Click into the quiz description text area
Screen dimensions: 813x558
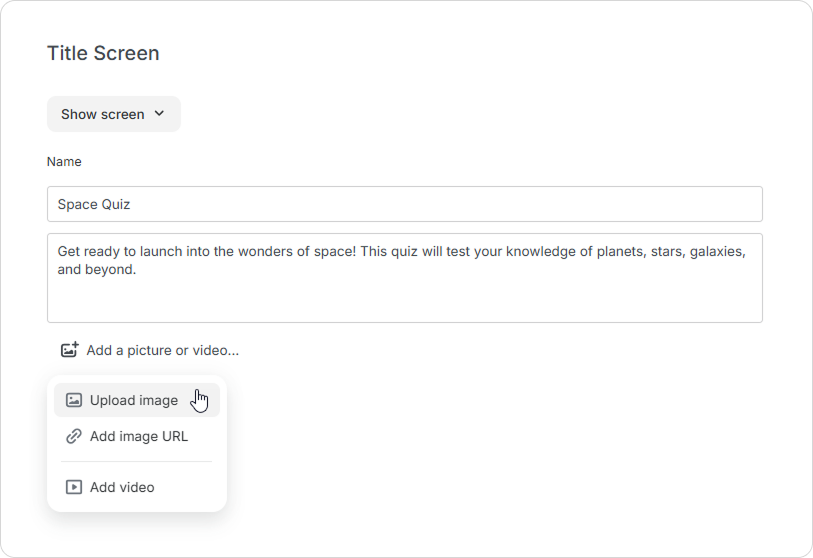[x=404, y=278]
